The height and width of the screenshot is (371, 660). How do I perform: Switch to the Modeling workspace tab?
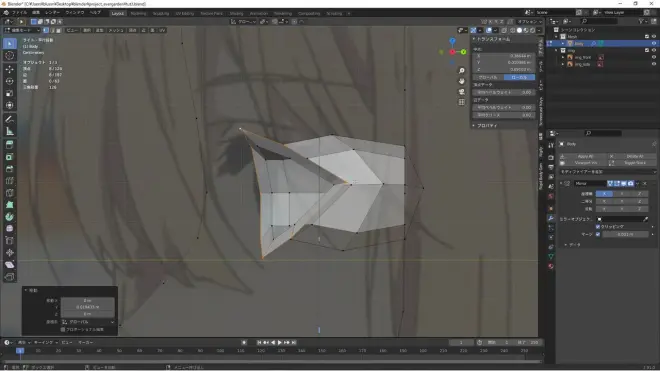click(x=138, y=13)
